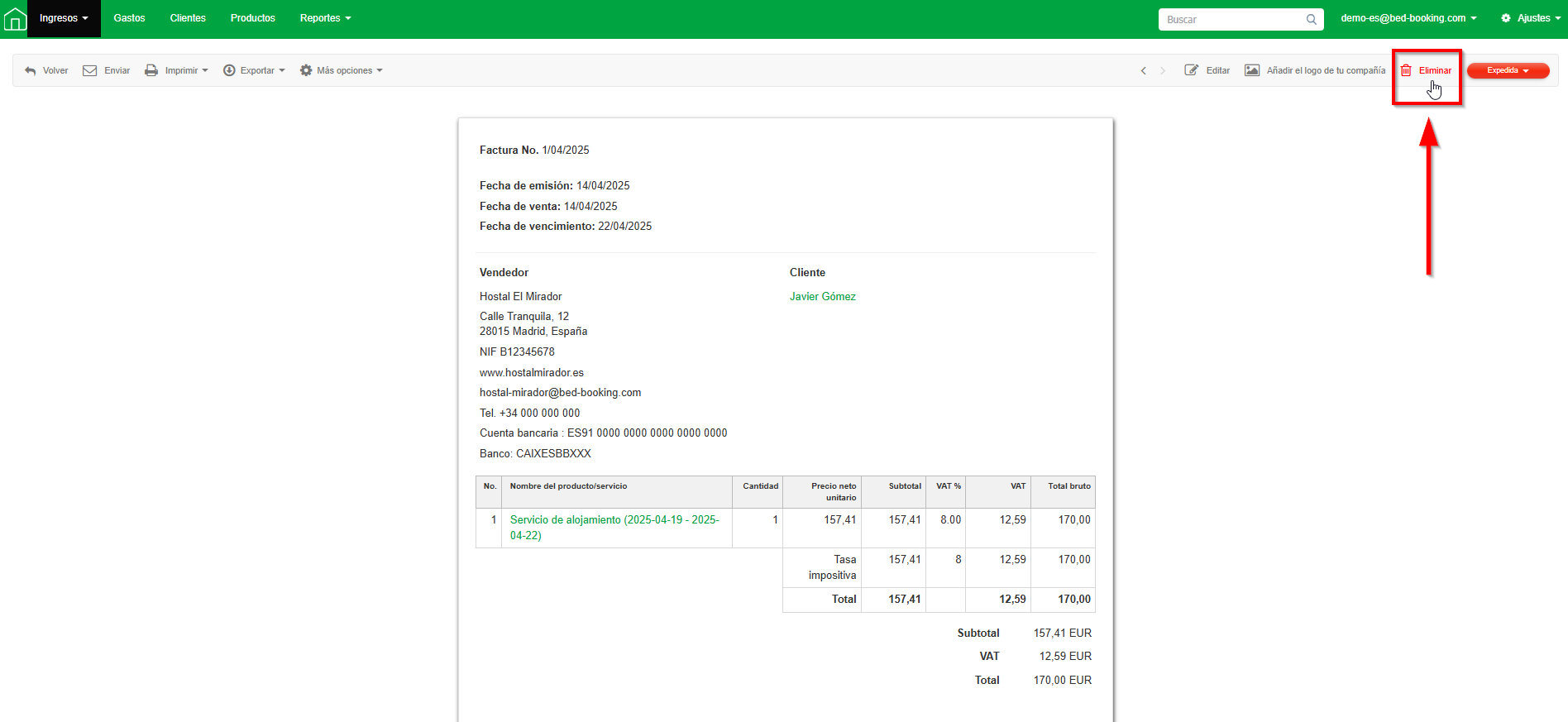Click the Enviar button
Viewport: 1568px width, 722px height.
pyautogui.click(x=106, y=71)
